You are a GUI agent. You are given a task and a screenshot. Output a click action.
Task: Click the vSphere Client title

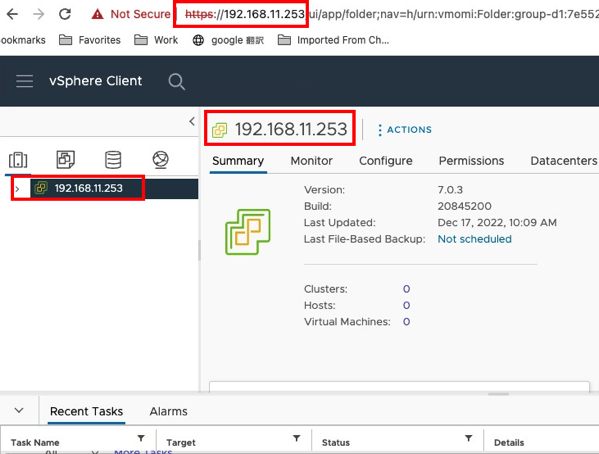(x=96, y=81)
